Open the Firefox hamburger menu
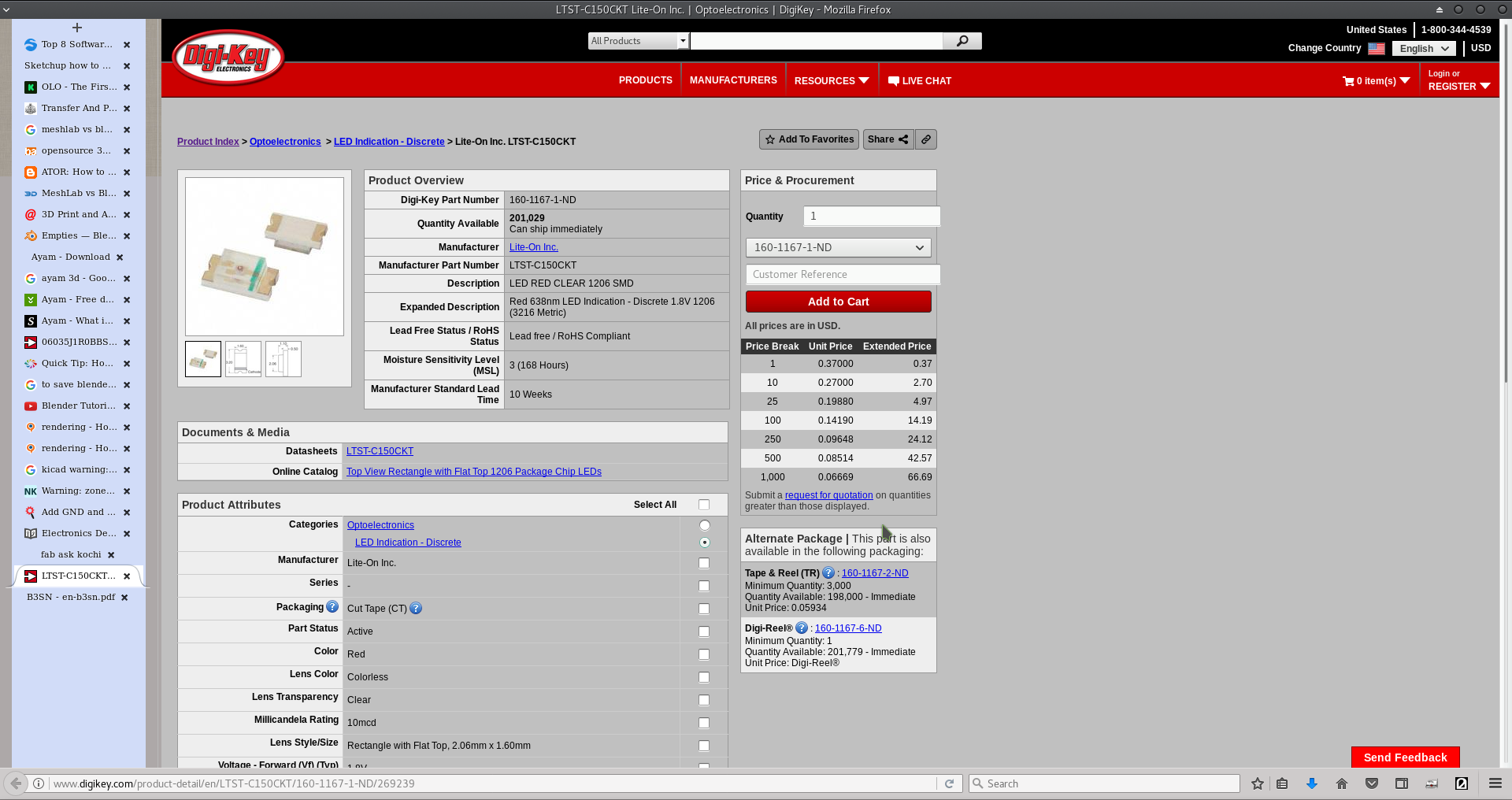Screen dimensions: 1512x800 coord(1495,783)
